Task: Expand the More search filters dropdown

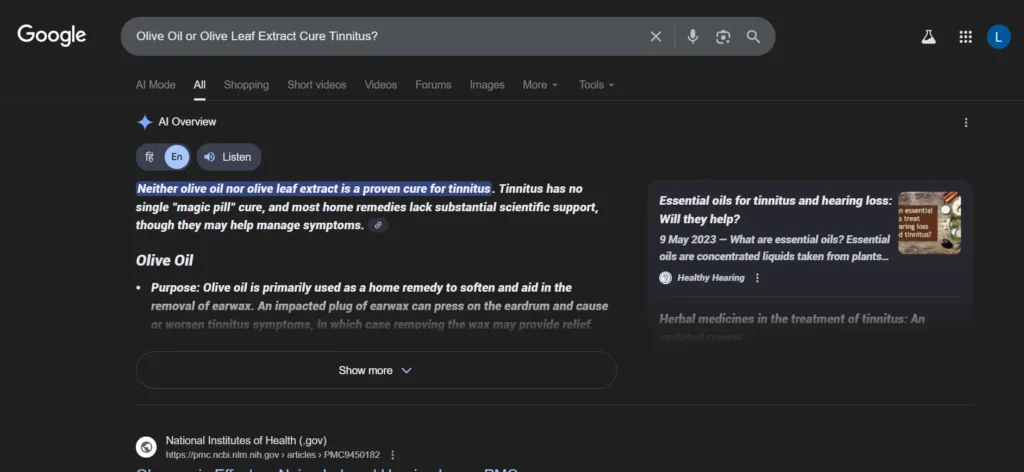Action: coord(540,85)
